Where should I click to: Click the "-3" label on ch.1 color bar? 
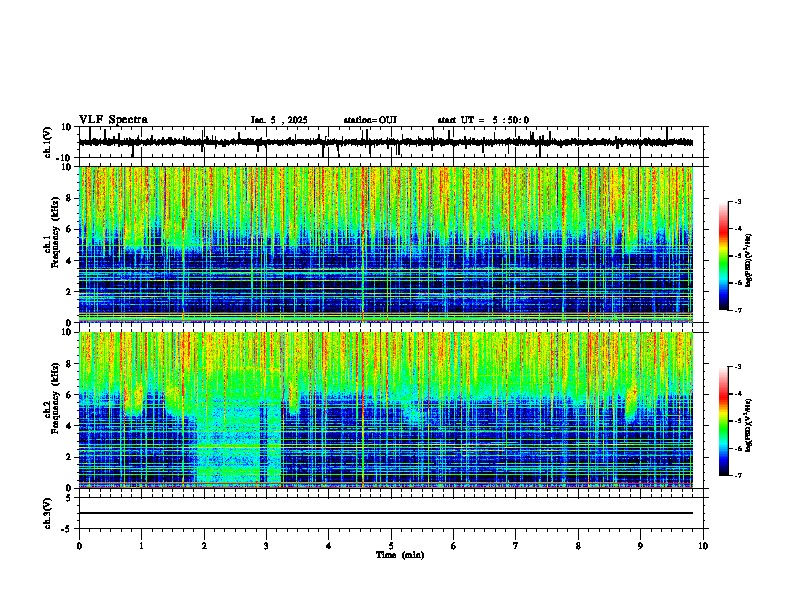[737, 202]
